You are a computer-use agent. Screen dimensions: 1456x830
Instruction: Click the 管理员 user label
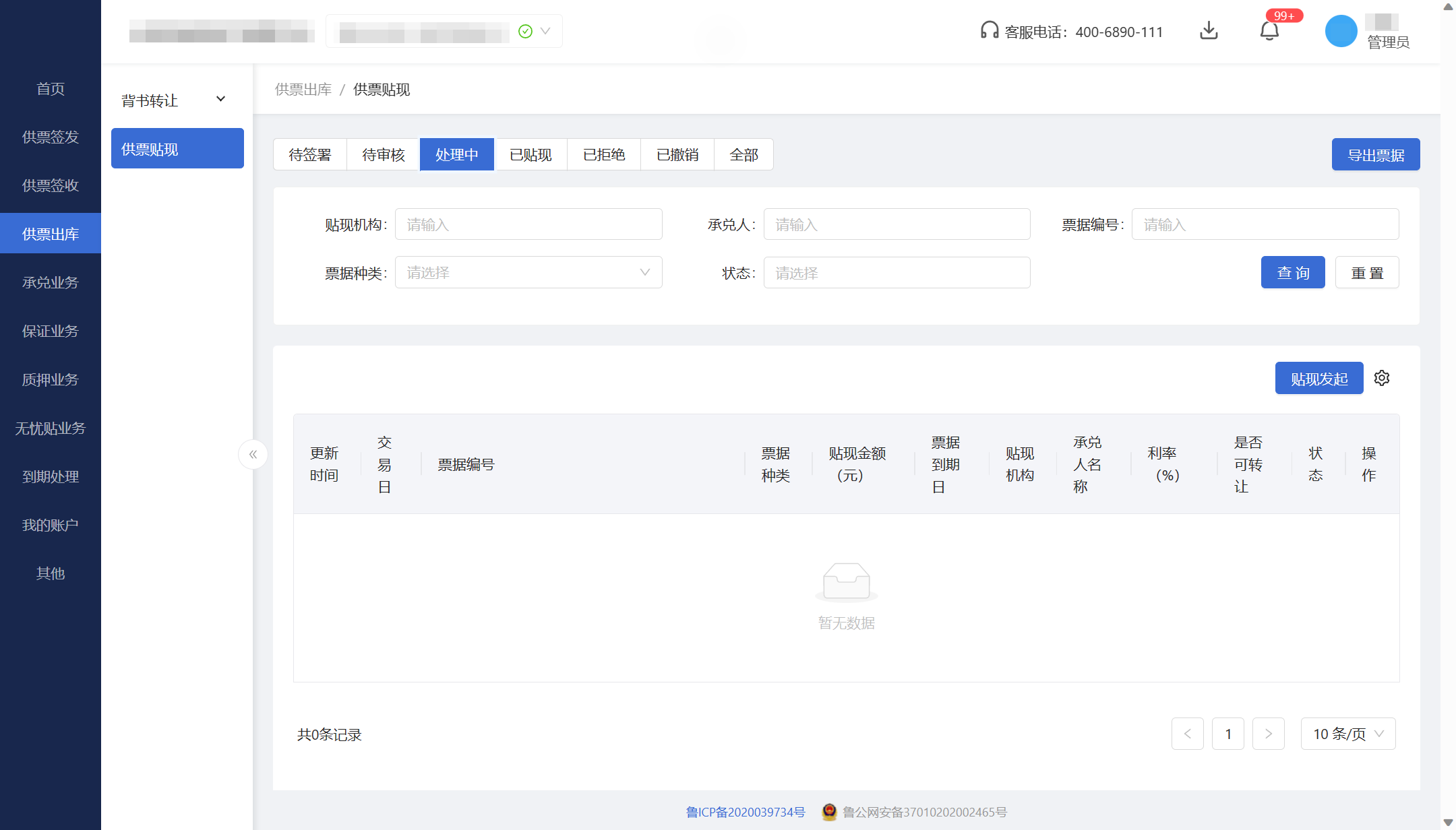[x=1388, y=42]
